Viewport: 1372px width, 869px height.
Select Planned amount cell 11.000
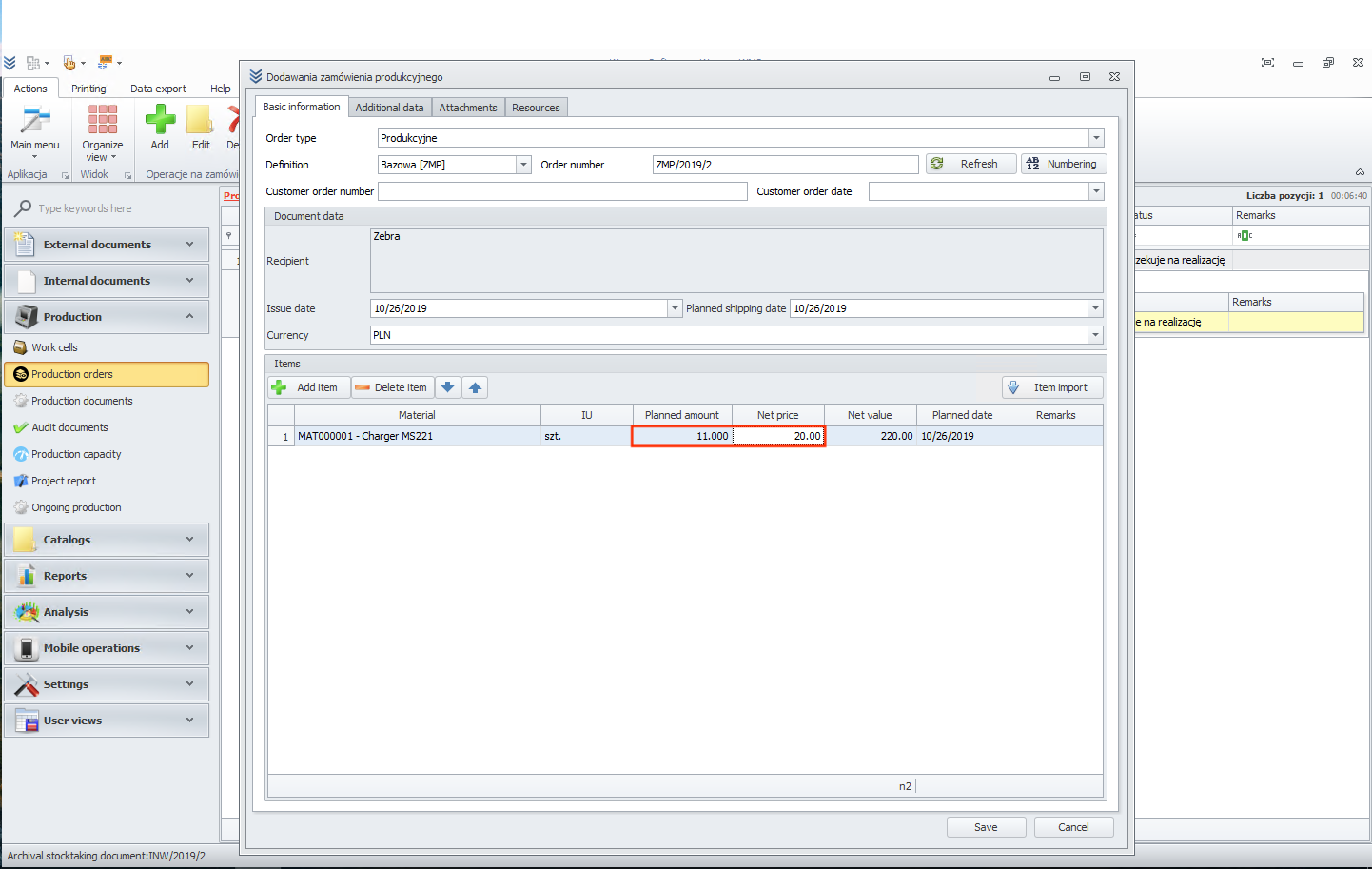682,436
